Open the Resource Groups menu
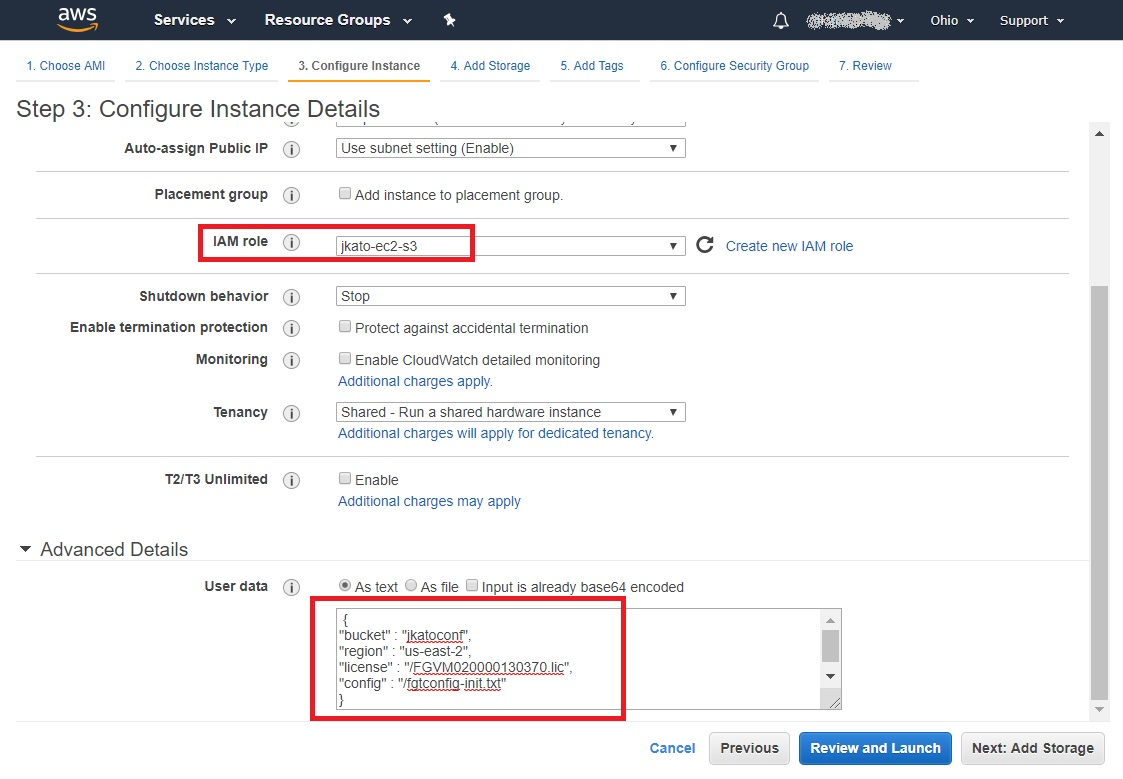The width and height of the screenshot is (1123, 779). point(338,20)
